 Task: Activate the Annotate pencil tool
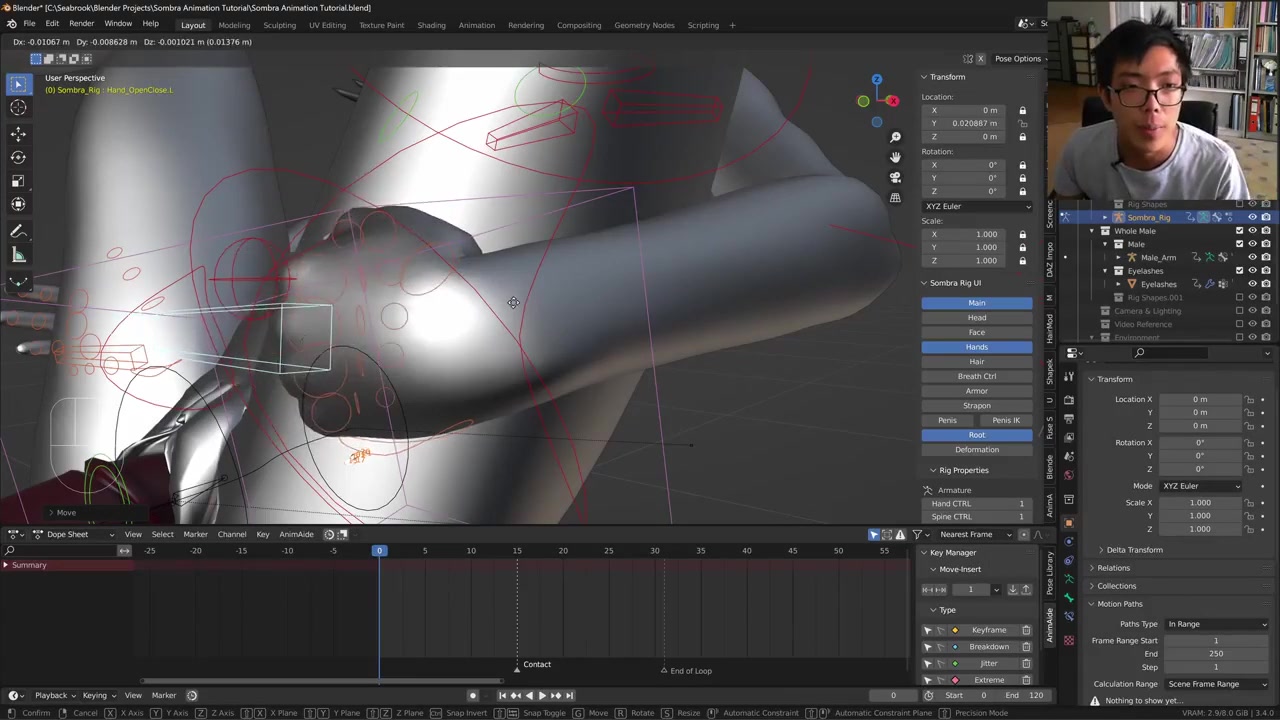point(18,232)
